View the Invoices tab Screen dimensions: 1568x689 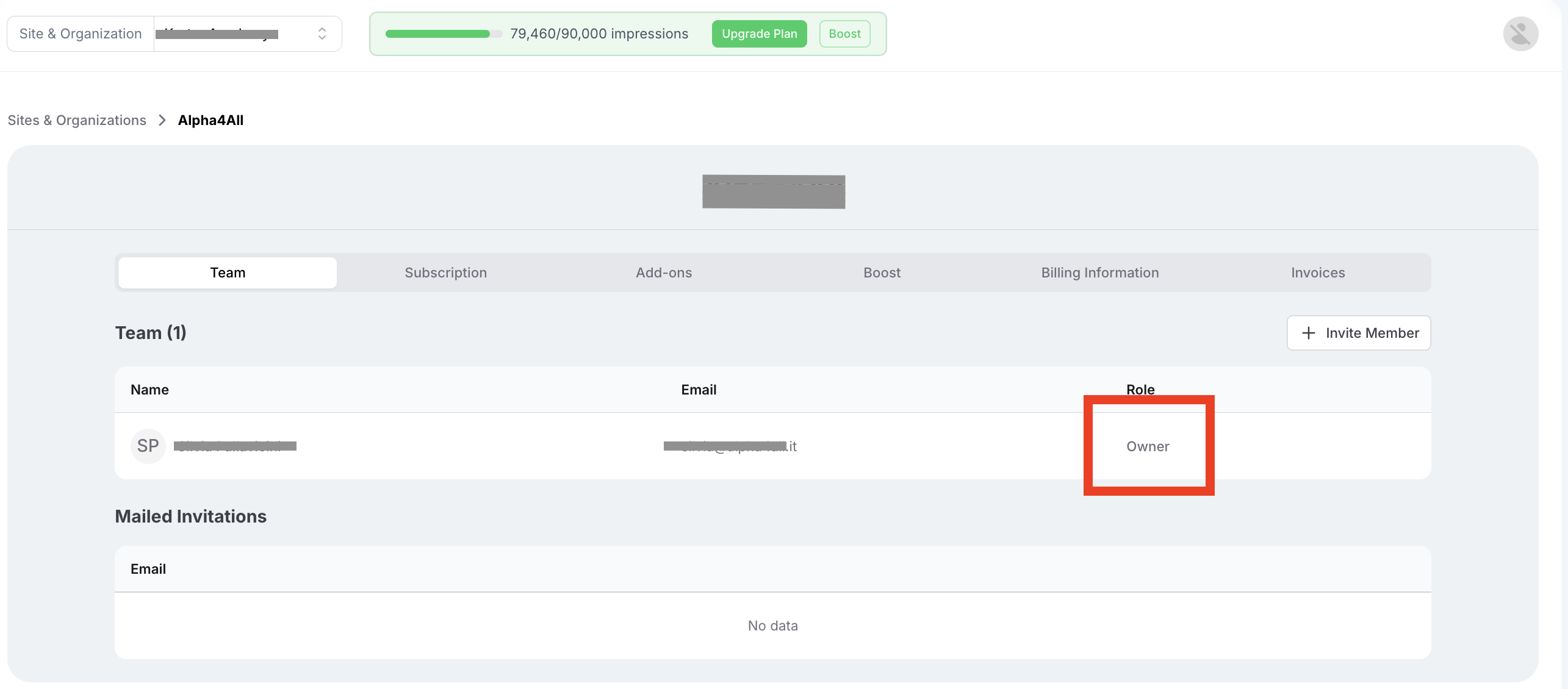point(1317,273)
